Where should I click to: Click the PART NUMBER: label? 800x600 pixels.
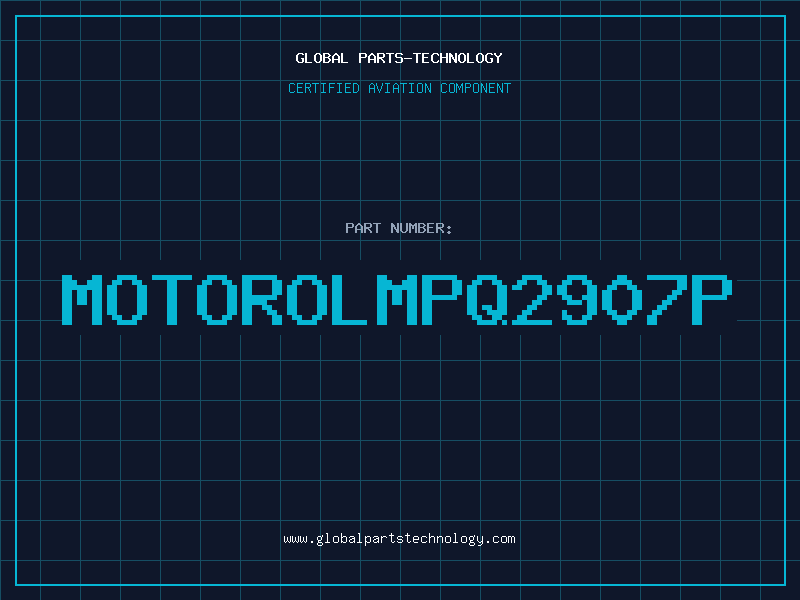(x=398, y=228)
